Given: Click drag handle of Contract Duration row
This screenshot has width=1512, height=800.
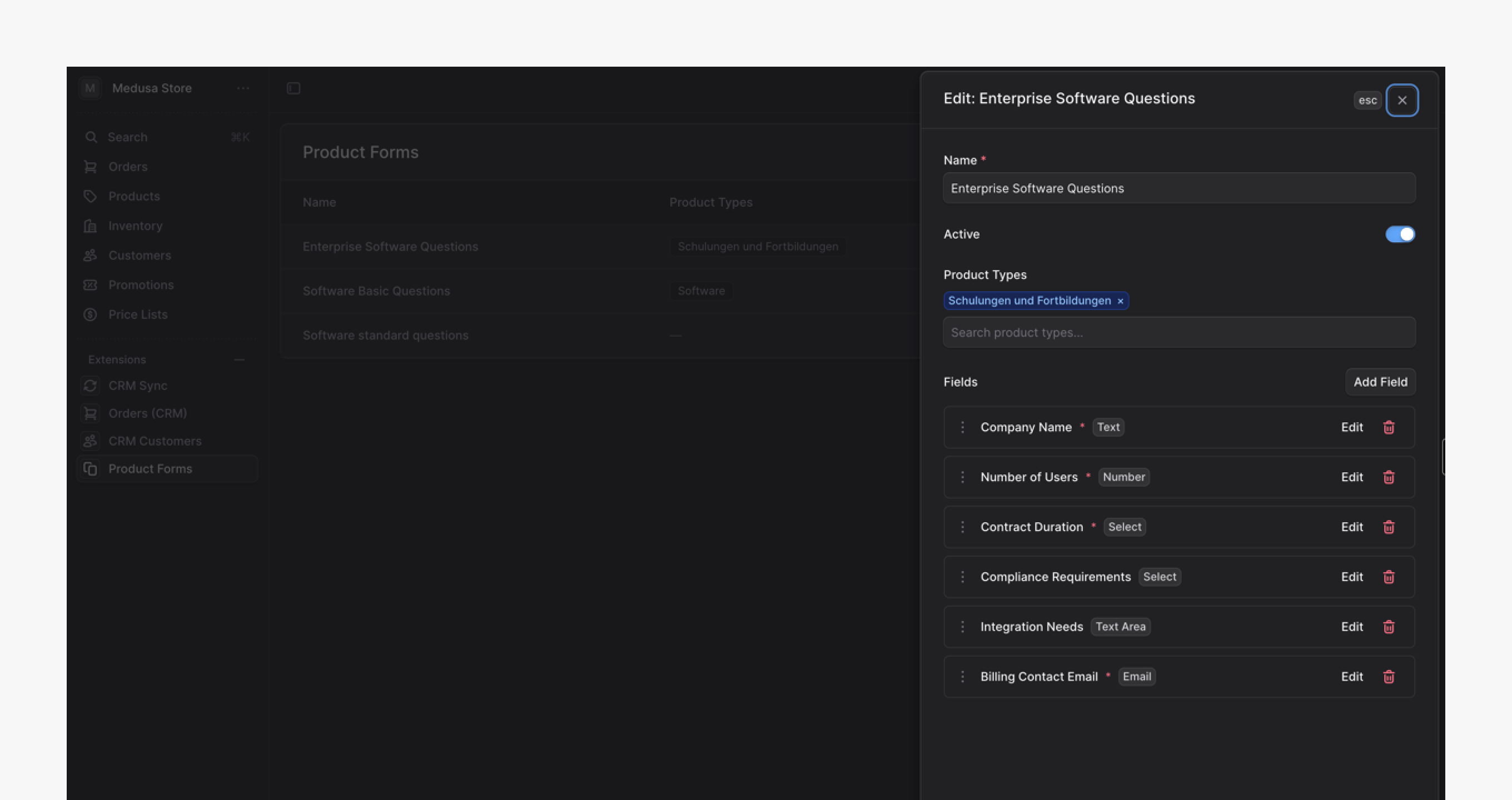Looking at the screenshot, I should [962, 527].
